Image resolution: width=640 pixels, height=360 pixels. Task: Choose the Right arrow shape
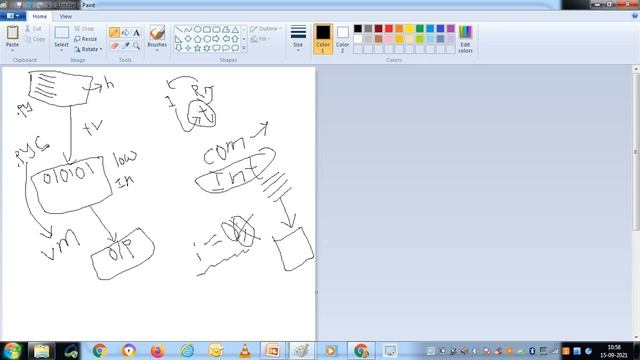pyautogui.click(x=216, y=39)
